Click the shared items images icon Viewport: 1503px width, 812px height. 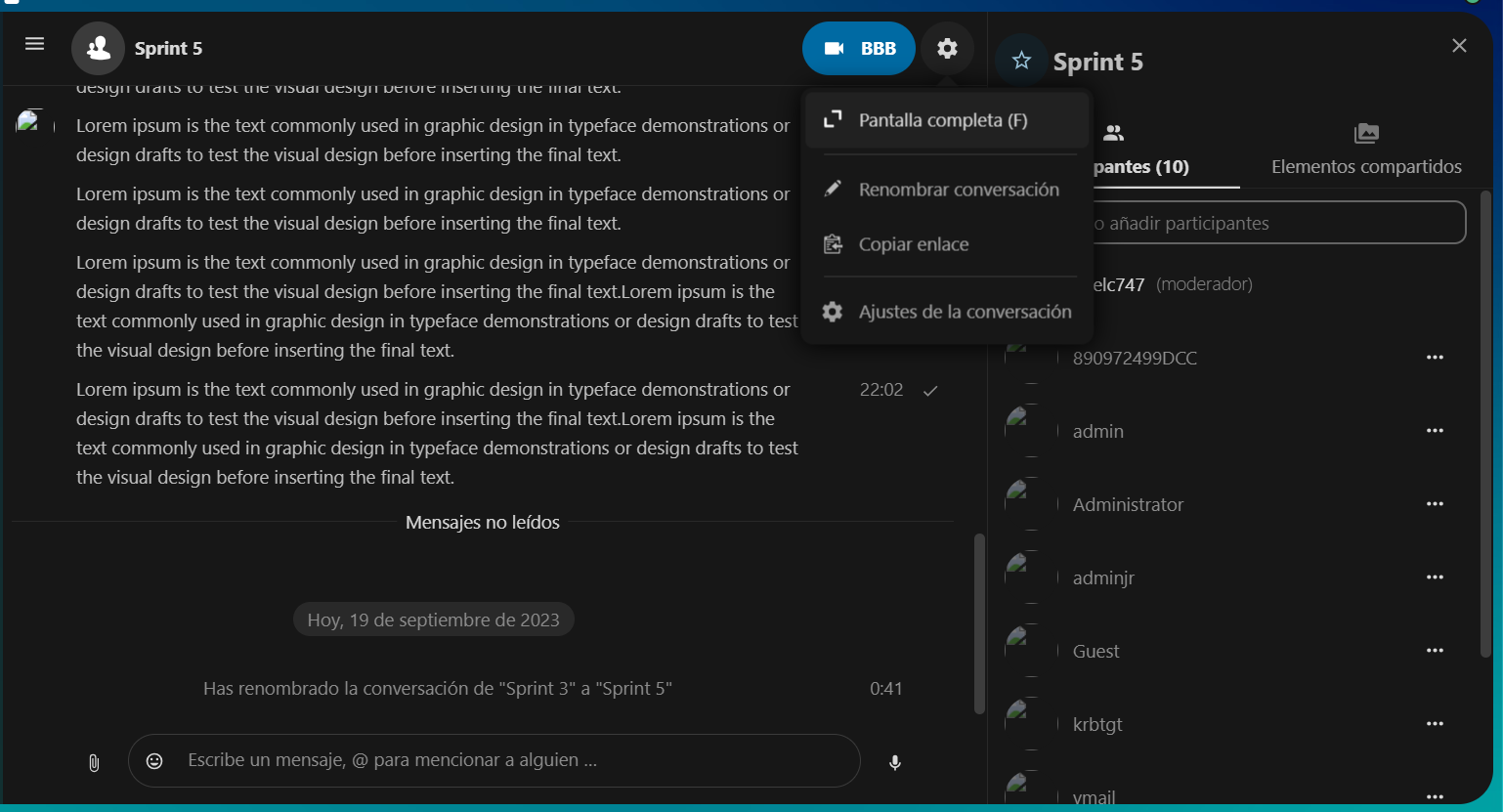[x=1366, y=133]
